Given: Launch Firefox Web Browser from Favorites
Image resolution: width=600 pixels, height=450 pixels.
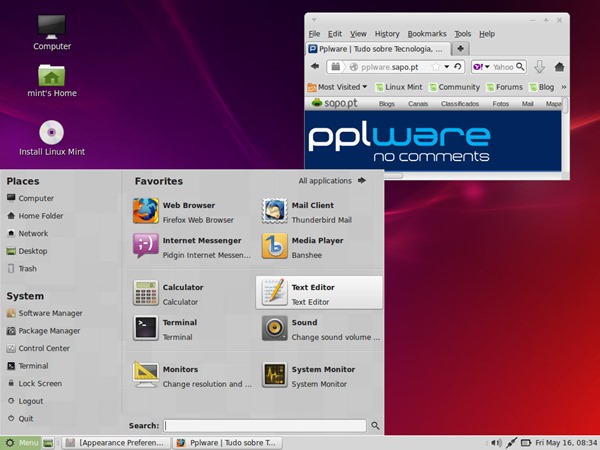Looking at the screenshot, I should point(190,211).
